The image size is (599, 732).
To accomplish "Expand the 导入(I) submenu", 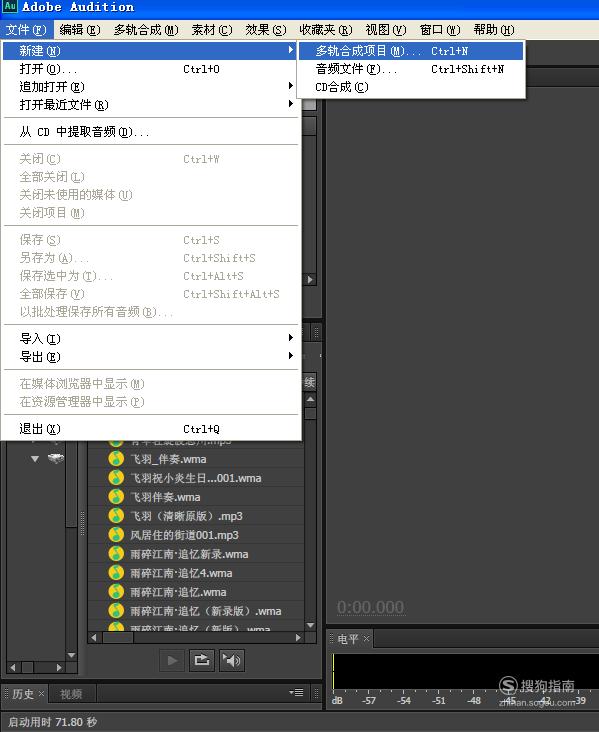I will pyautogui.click(x=150, y=338).
